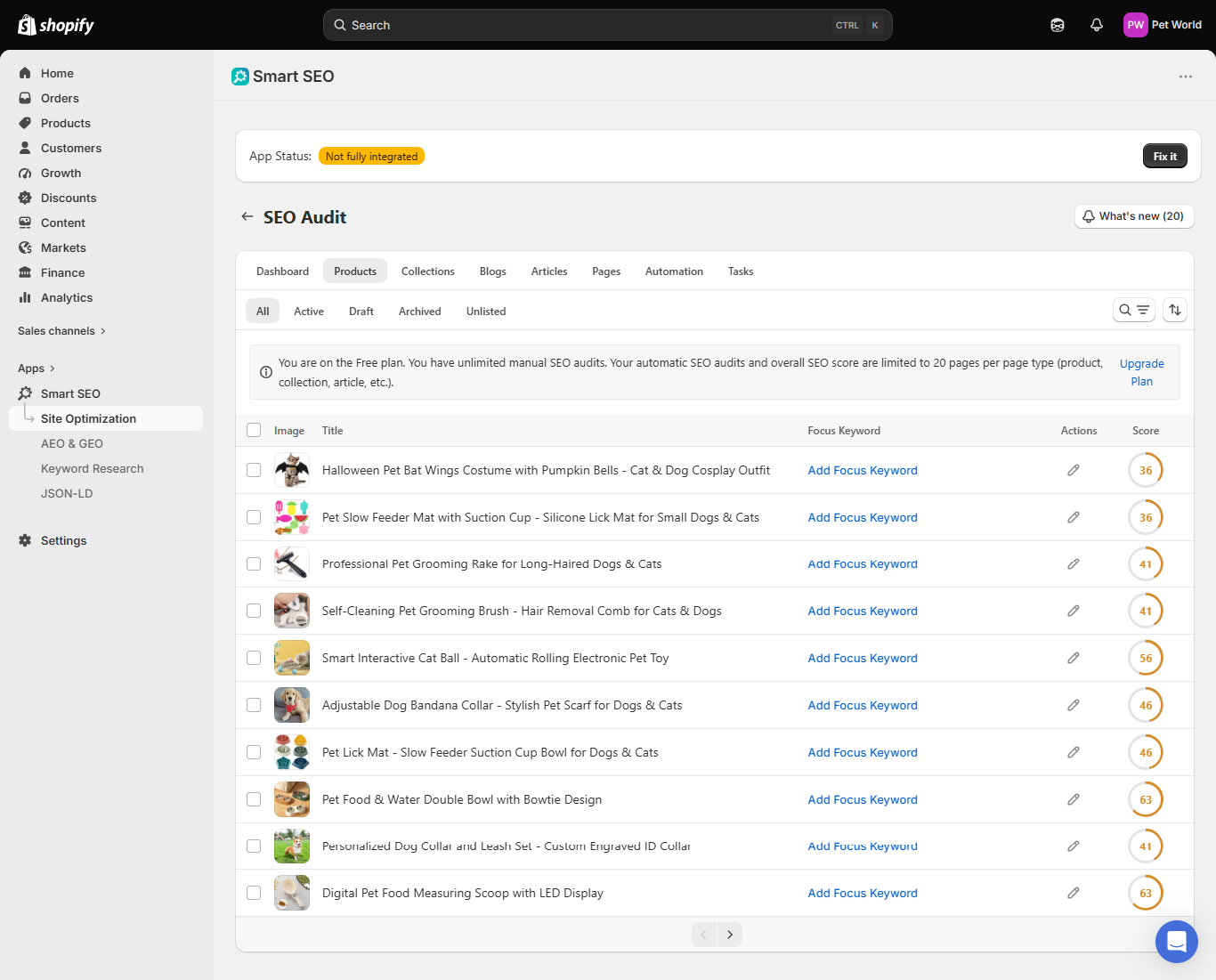Edit the Pet Slow Feeder Mat row
Screen dimensions: 1216x980
[1074, 517]
